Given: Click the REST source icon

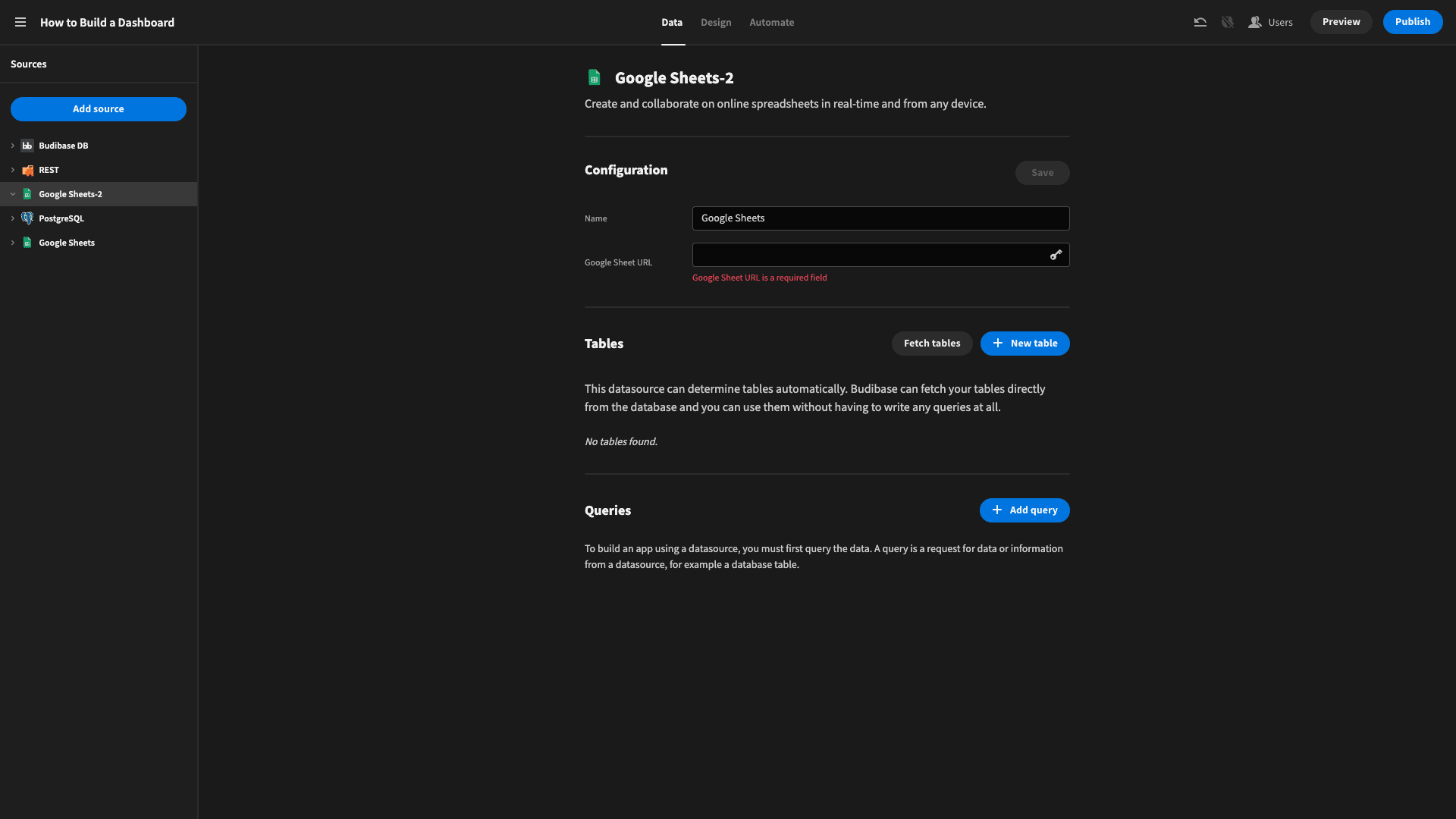Looking at the screenshot, I should tap(27, 170).
